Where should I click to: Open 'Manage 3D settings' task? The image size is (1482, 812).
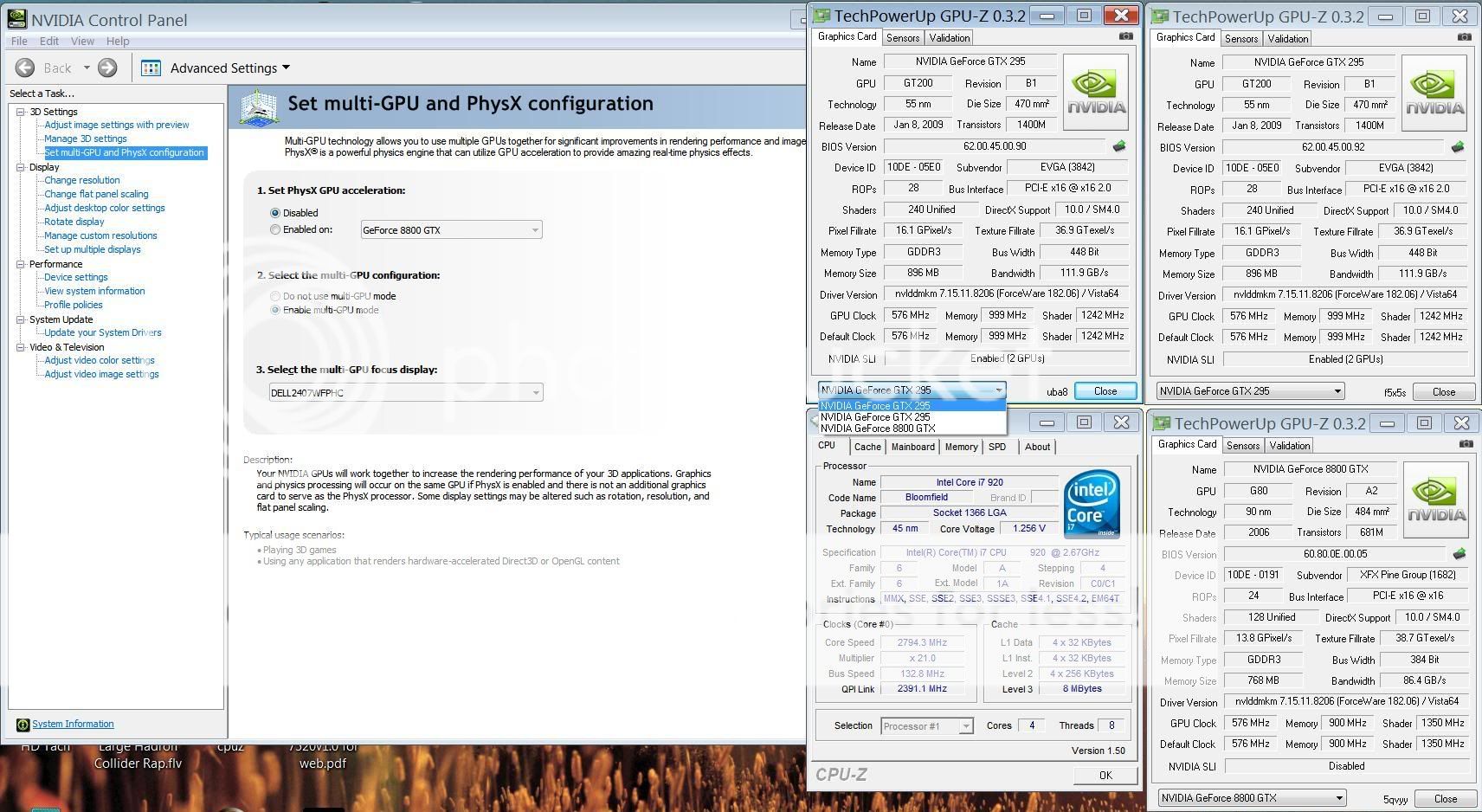click(86, 139)
